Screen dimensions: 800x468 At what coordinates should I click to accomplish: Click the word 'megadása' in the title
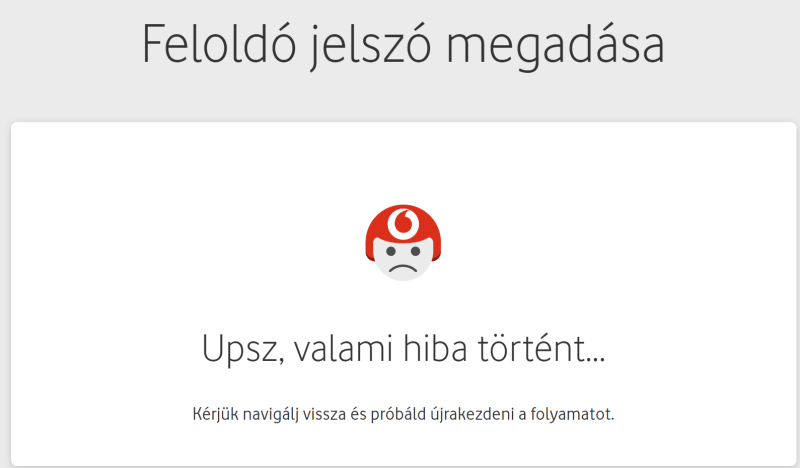coord(556,47)
